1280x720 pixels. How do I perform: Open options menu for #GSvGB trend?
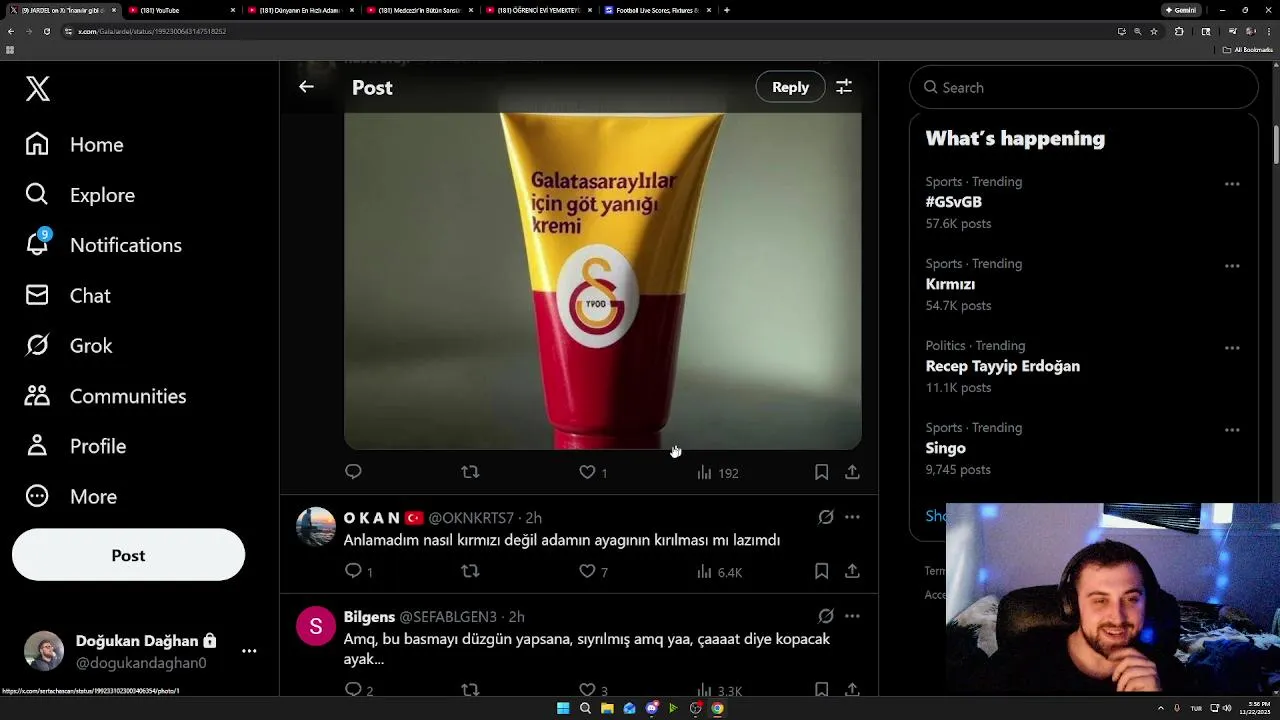tap(1232, 184)
